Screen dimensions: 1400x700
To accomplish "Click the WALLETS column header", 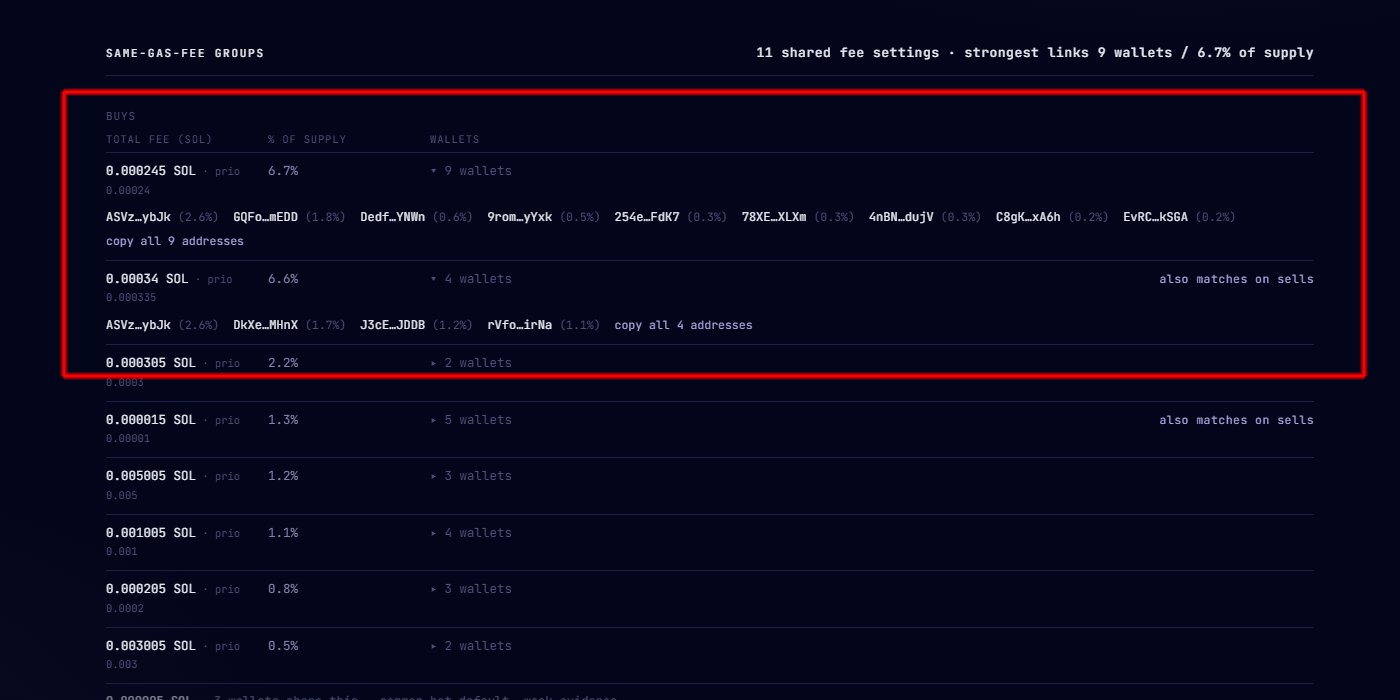I will pyautogui.click(x=455, y=139).
